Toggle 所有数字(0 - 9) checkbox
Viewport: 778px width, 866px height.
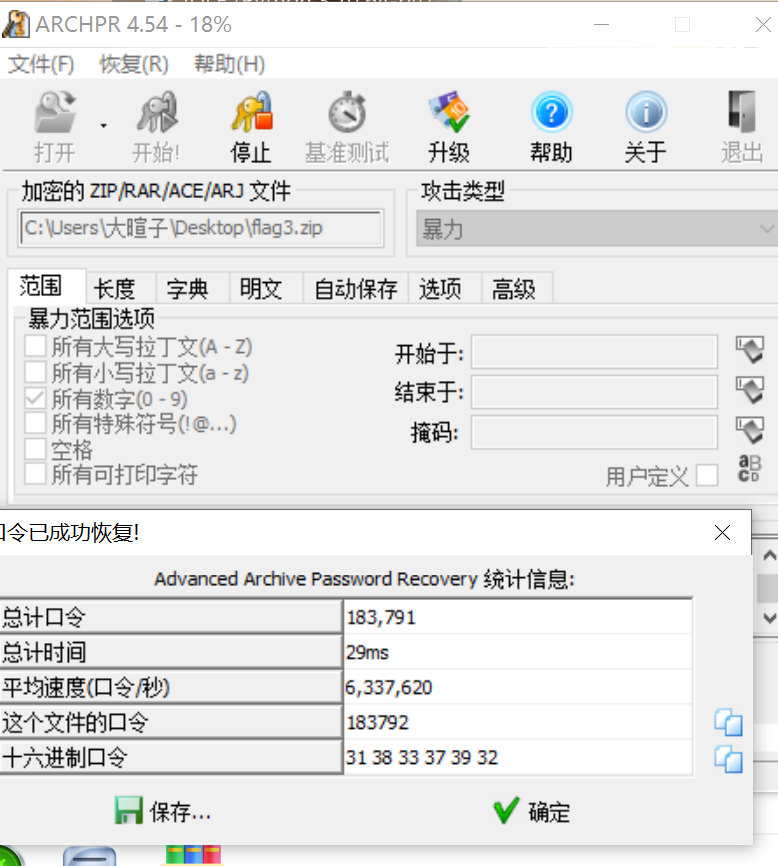click(x=35, y=398)
